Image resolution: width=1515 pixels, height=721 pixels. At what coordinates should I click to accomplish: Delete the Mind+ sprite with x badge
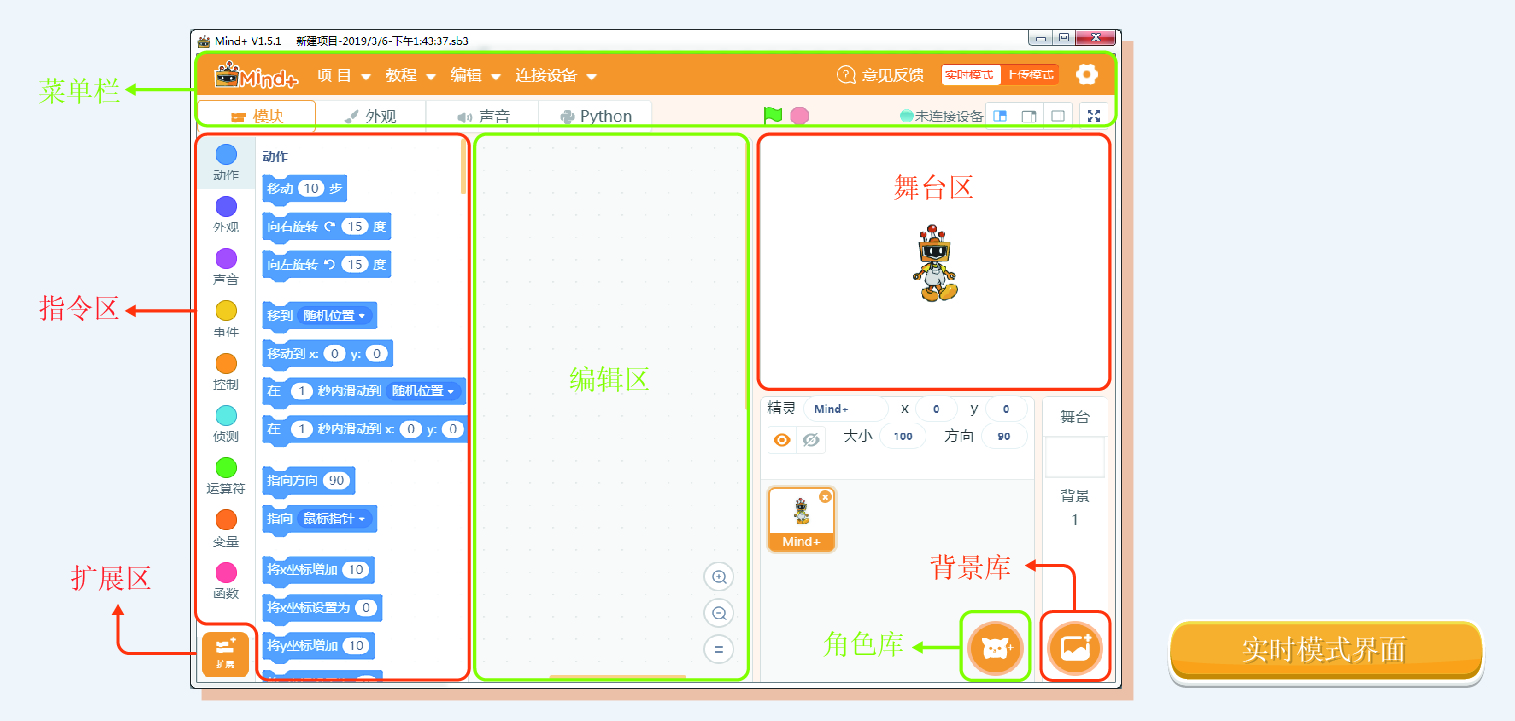tap(825, 497)
